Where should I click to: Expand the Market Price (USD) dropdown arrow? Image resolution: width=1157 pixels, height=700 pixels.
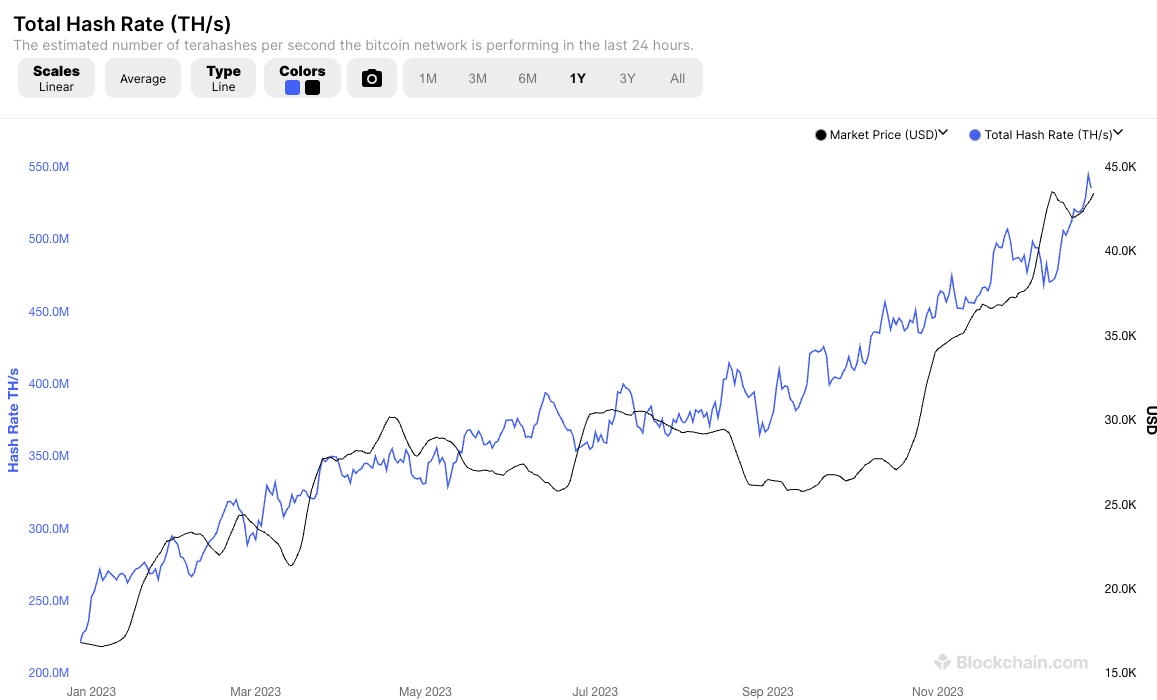coord(943,133)
